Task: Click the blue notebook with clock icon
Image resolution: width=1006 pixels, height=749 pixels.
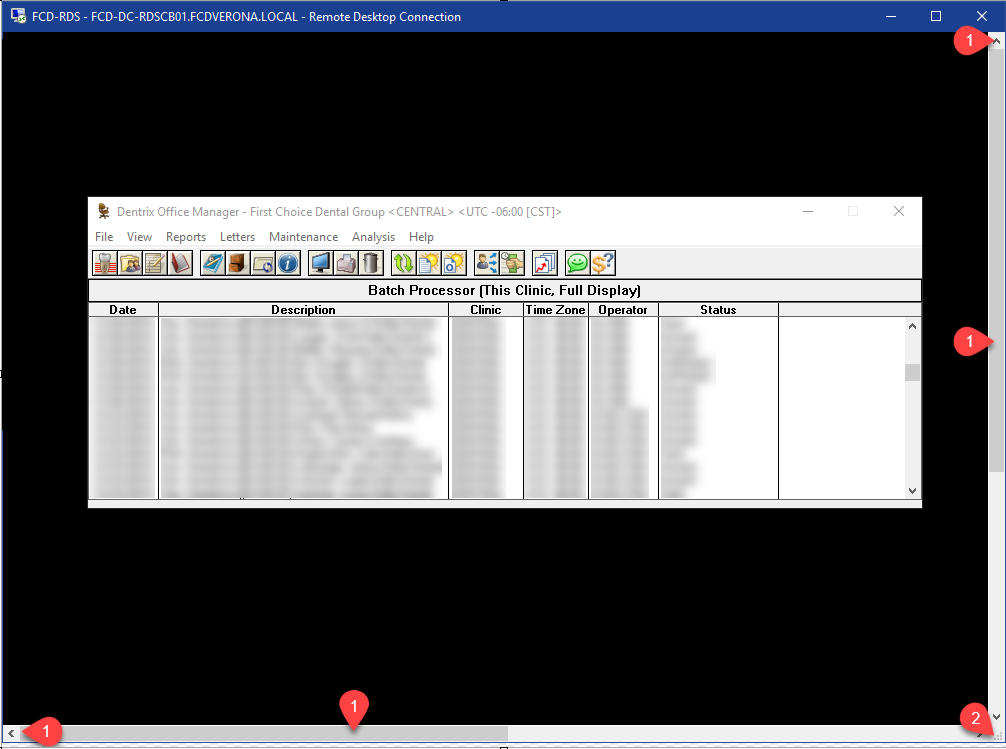Action: coord(212,263)
